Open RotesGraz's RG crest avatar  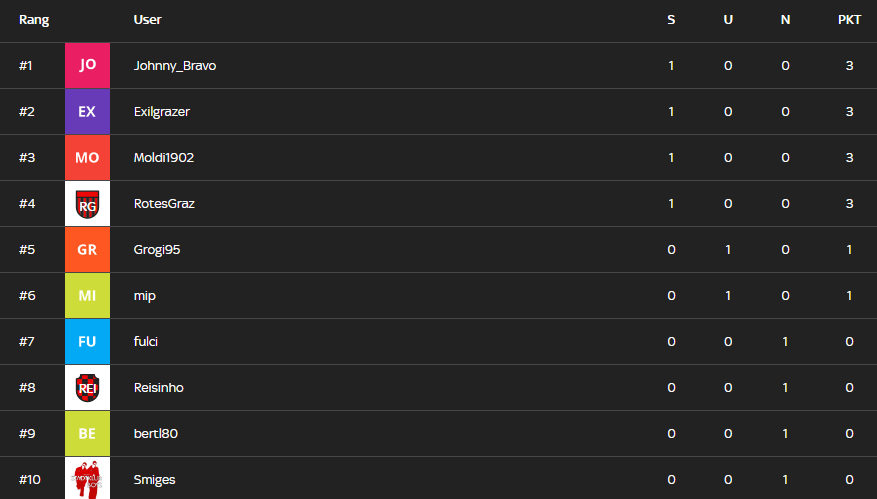click(87, 204)
